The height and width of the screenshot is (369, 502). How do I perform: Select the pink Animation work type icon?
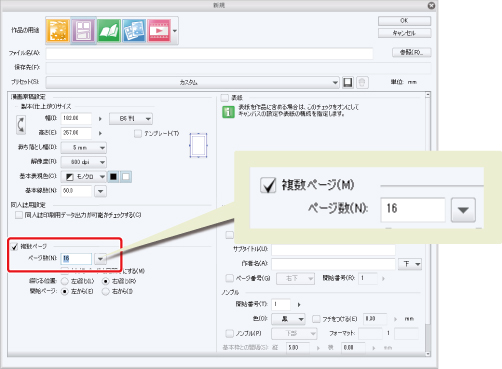159,30
